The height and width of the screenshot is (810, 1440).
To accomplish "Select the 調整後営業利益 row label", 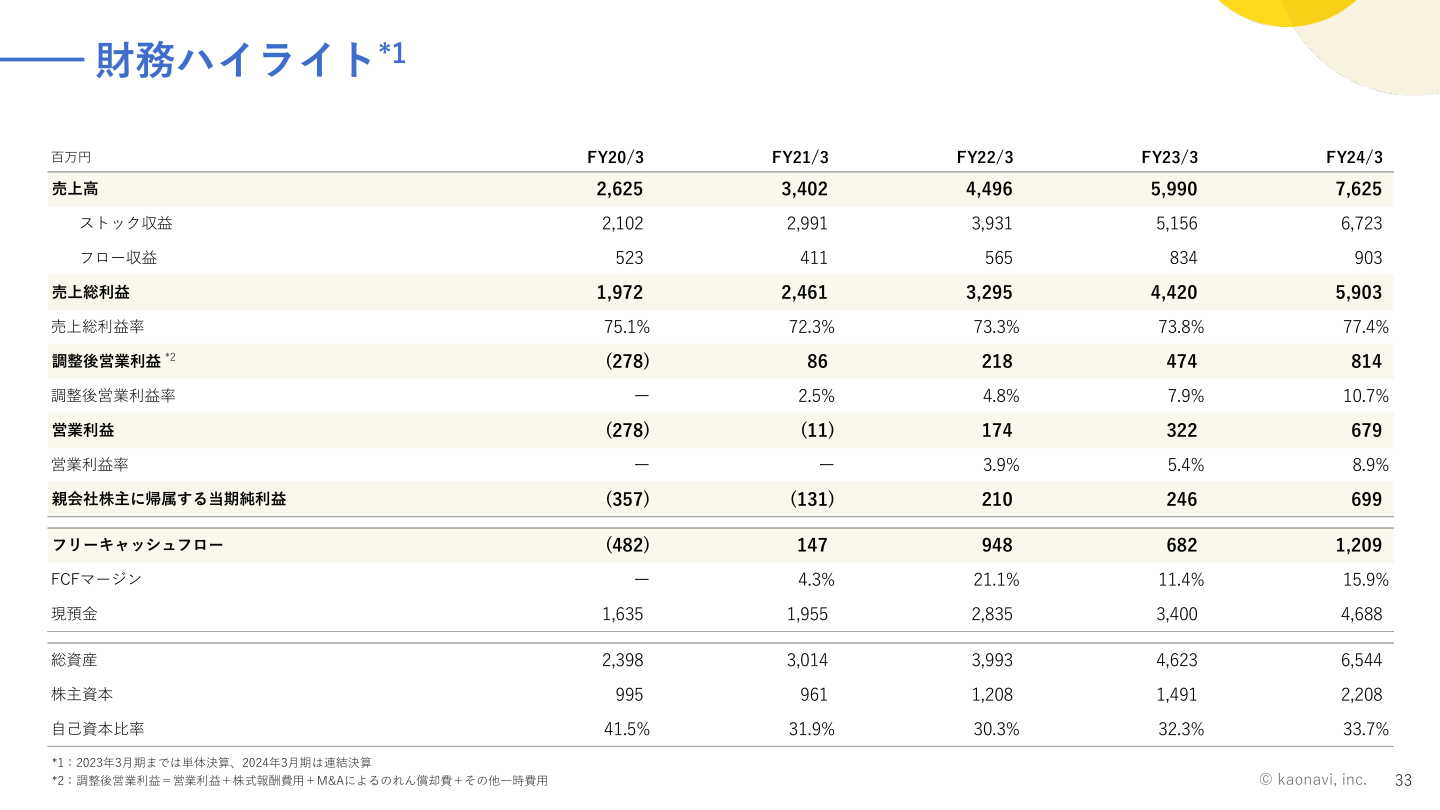I will [106, 361].
